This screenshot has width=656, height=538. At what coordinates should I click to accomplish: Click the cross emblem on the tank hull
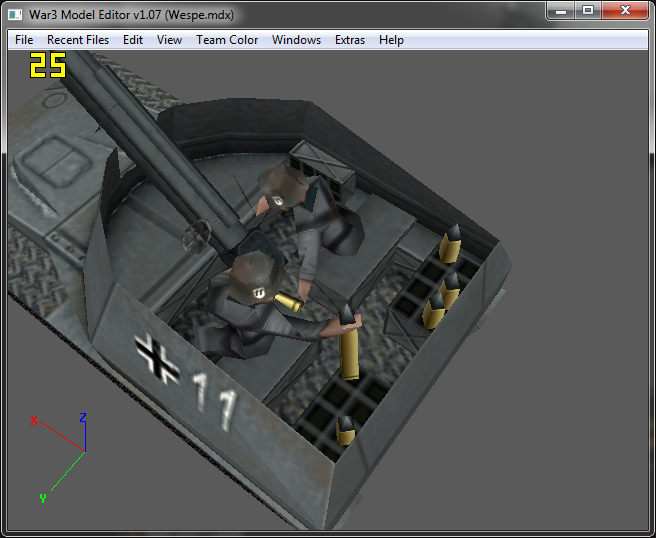(x=157, y=359)
